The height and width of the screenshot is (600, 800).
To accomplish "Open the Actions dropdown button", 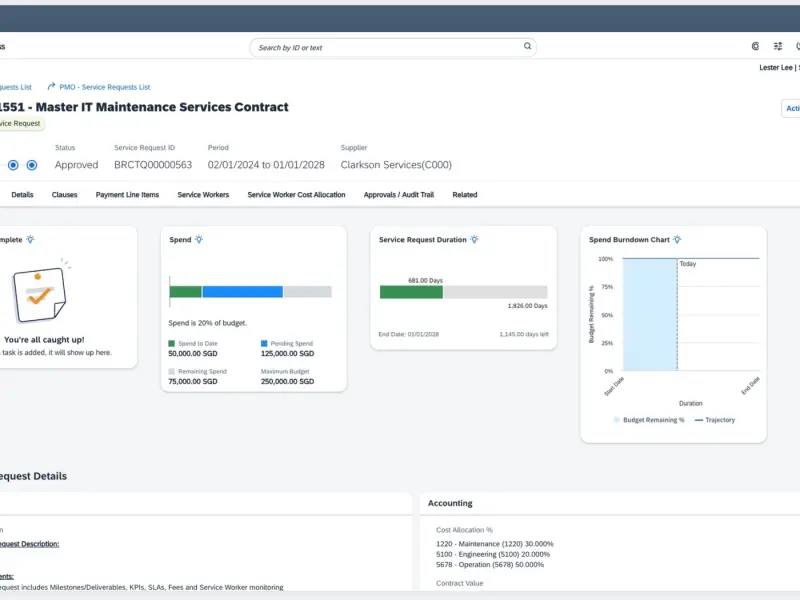I will tap(790, 109).
